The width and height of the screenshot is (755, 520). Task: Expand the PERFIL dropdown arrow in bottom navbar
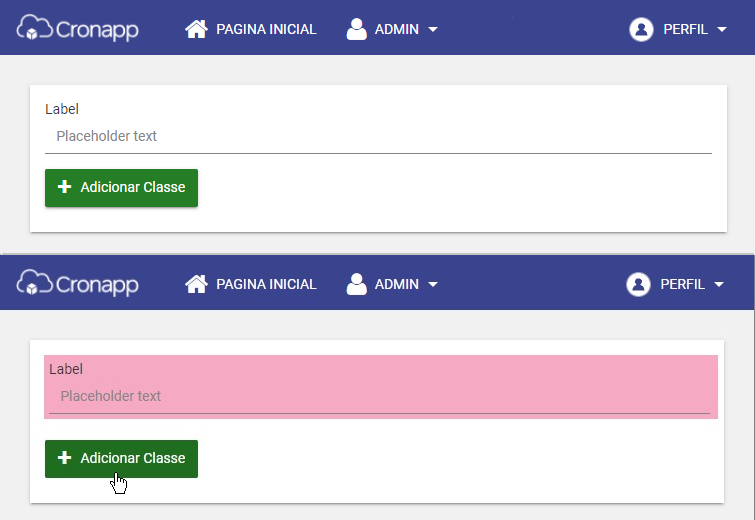719,285
